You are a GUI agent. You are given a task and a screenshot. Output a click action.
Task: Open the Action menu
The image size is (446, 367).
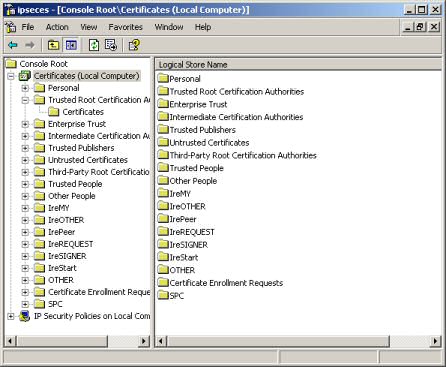(x=57, y=27)
